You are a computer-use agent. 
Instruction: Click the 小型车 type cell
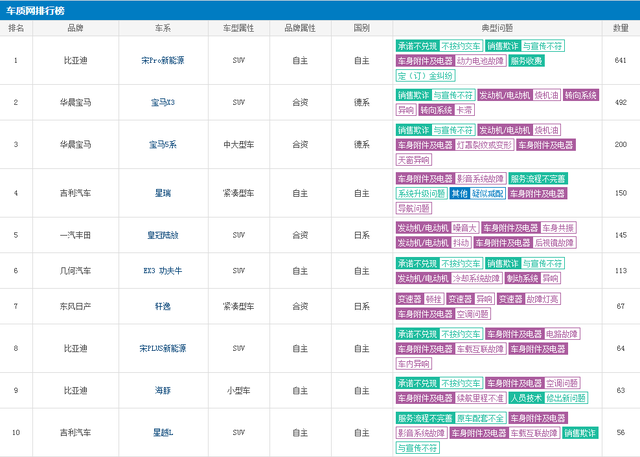pyautogui.click(x=238, y=390)
